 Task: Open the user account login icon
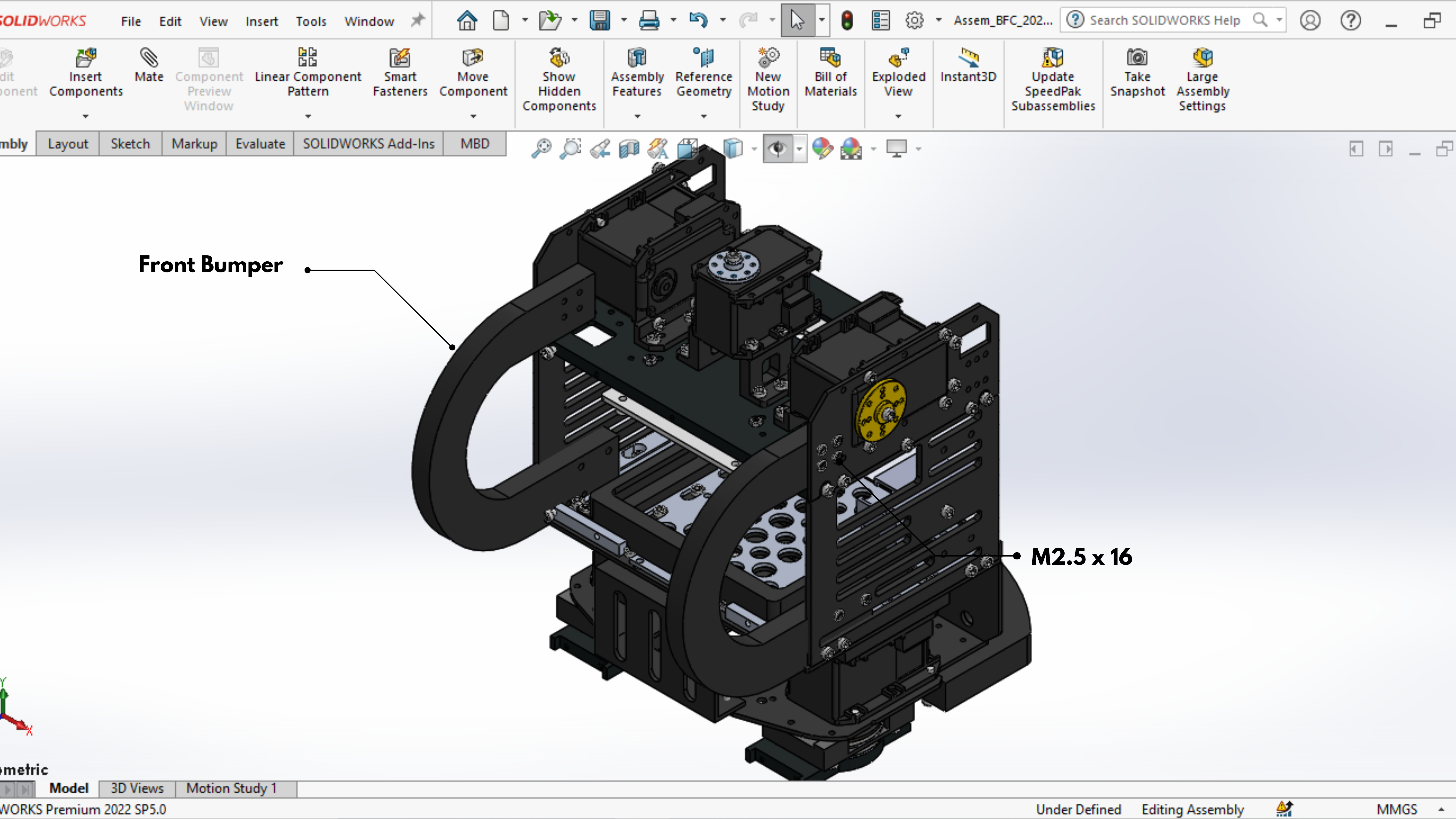pyautogui.click(x=1310, y=21)
